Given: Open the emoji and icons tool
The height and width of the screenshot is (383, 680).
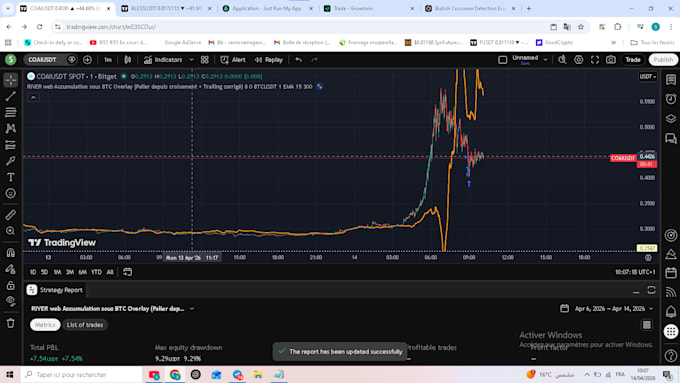Looking at the screenshot, I should tap(10, 193).
